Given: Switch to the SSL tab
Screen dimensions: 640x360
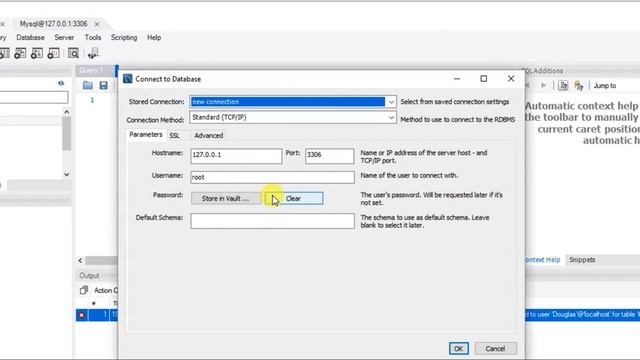Looking at the screenshot, I should (174, 136).
